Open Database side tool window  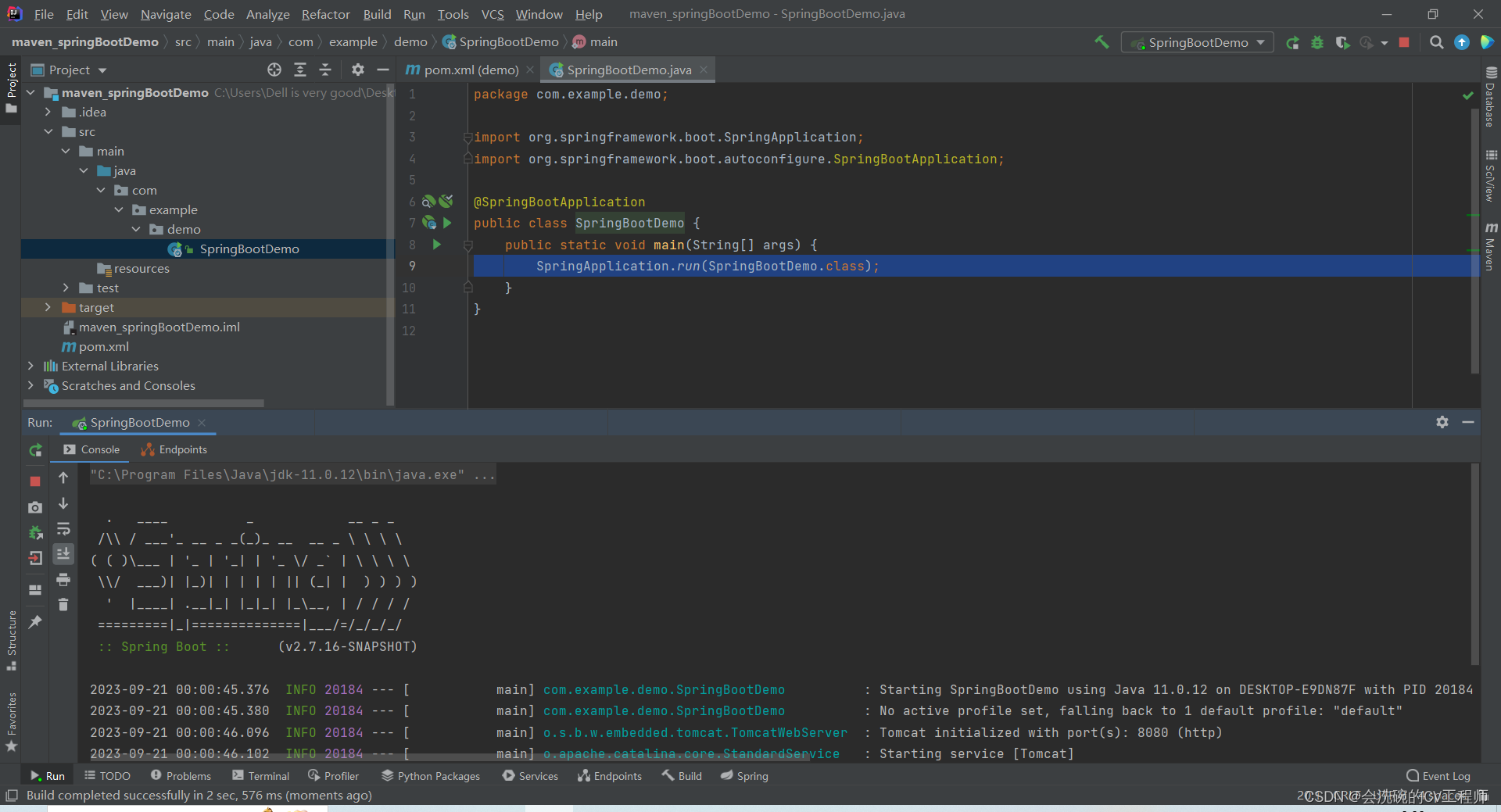tap(1491, 96)
